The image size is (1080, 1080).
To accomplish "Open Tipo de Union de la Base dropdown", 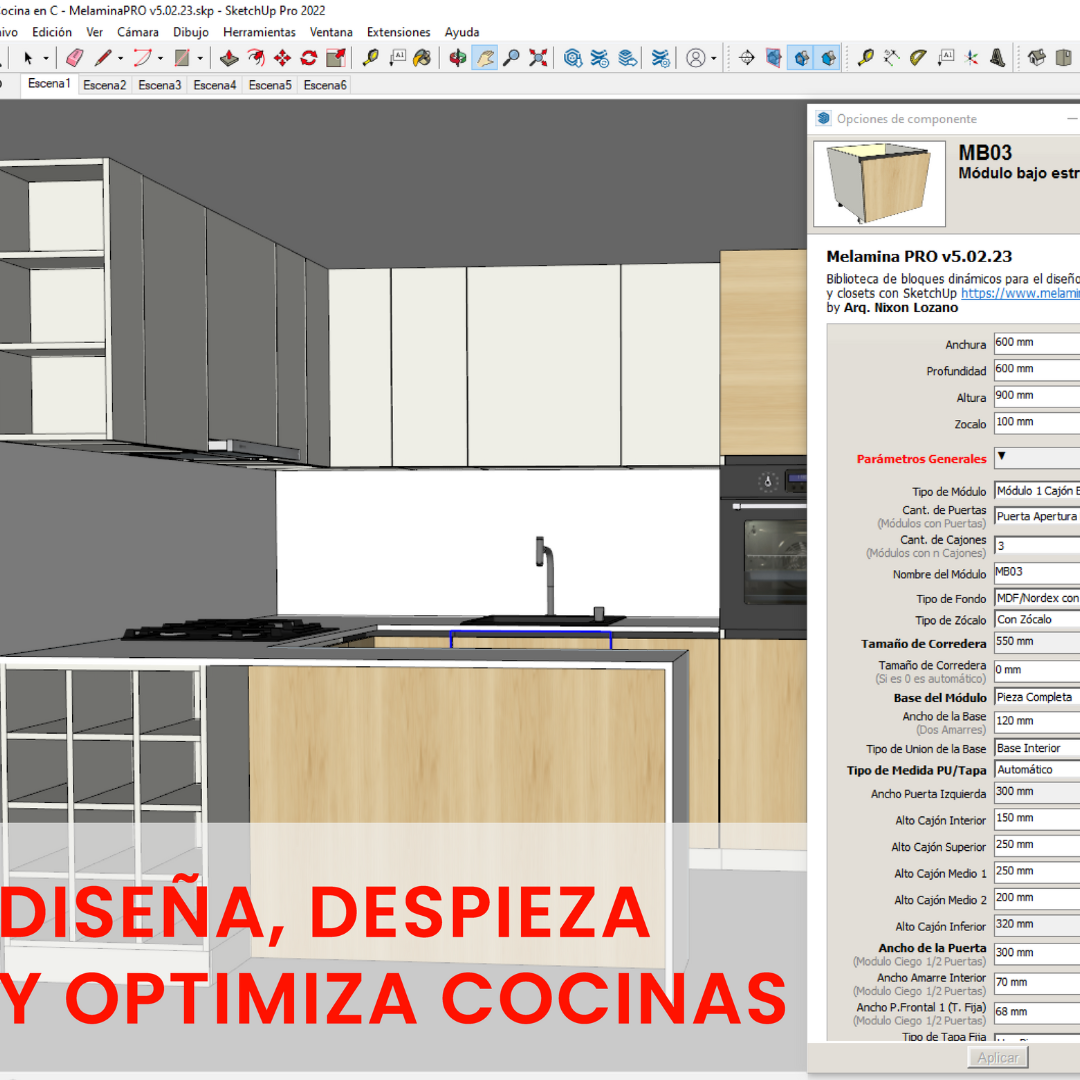I will [x=1037, y=748].
